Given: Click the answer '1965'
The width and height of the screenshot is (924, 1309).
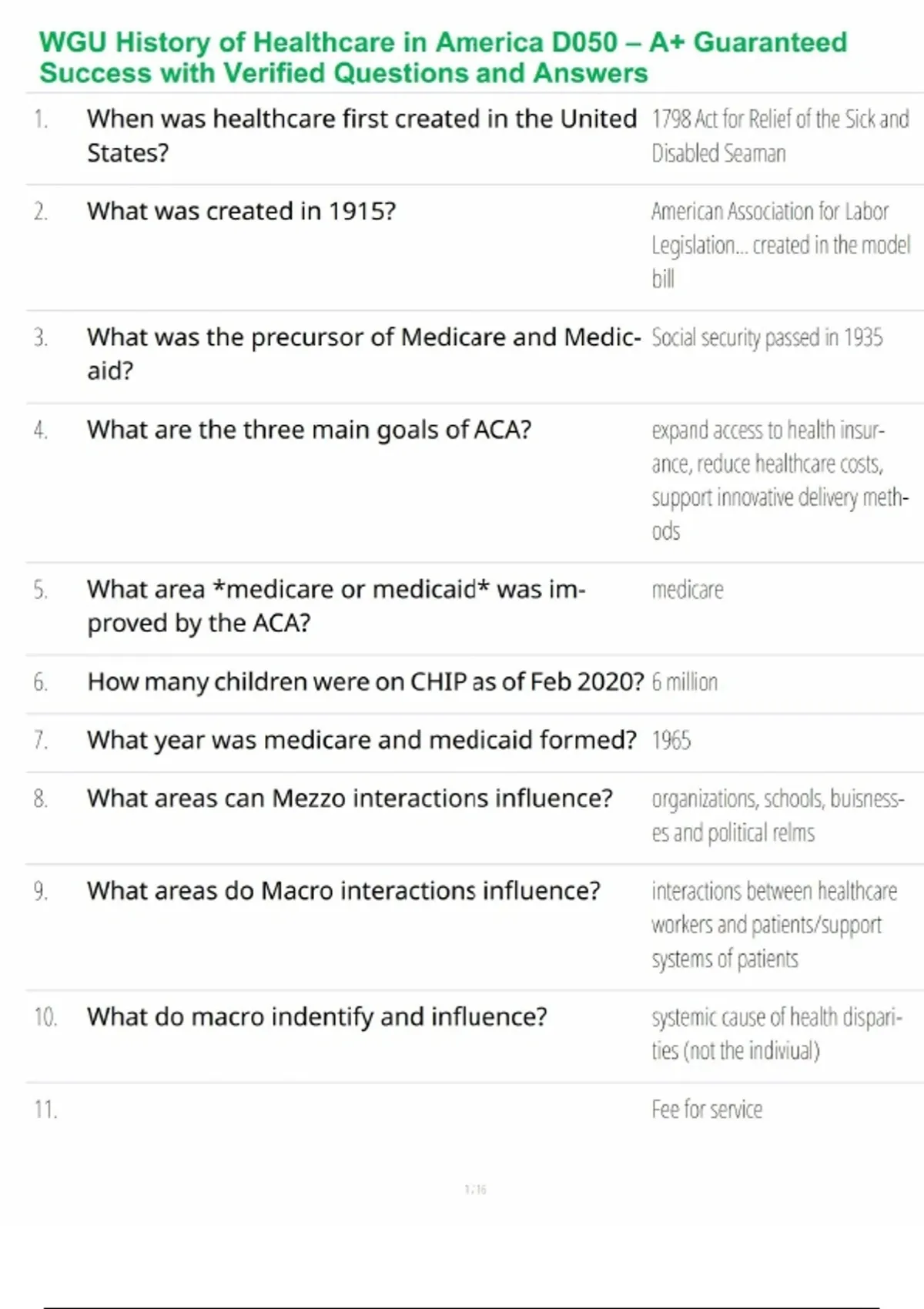Looking at the screenshot, I should (x=671, y=740).
